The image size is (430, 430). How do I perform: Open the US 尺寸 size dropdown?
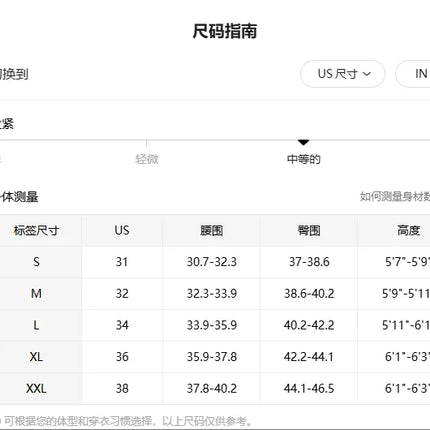(x=343, y=74)
